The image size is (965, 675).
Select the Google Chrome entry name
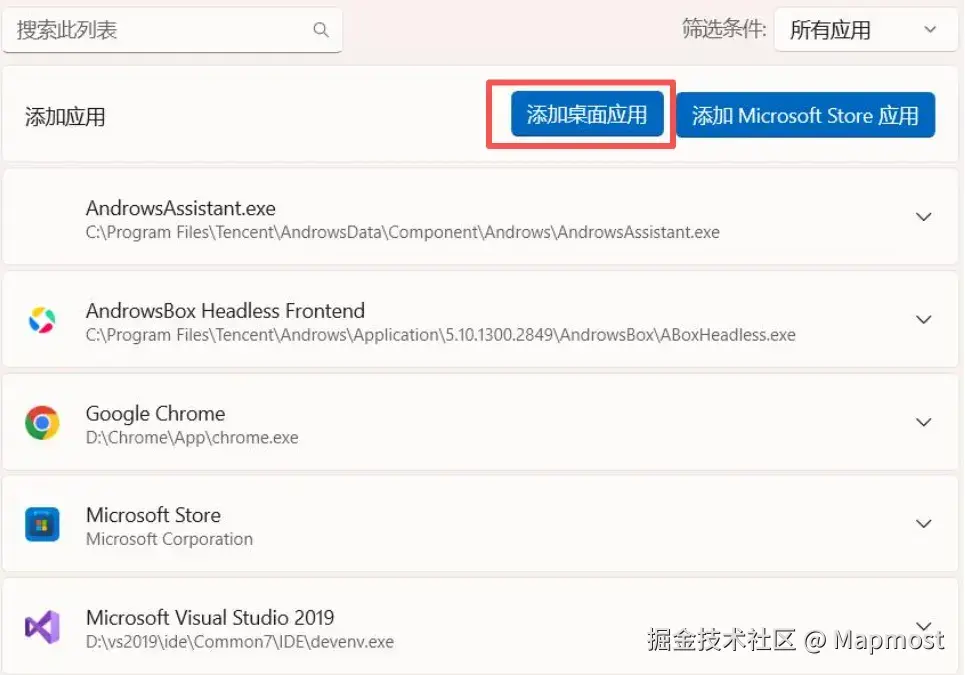(x=155, y=413)
